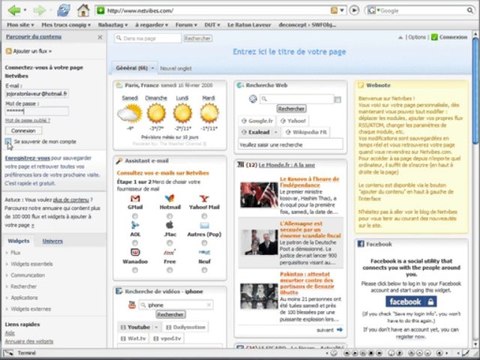Select the Wanadoo provider icon

[135, 252]
